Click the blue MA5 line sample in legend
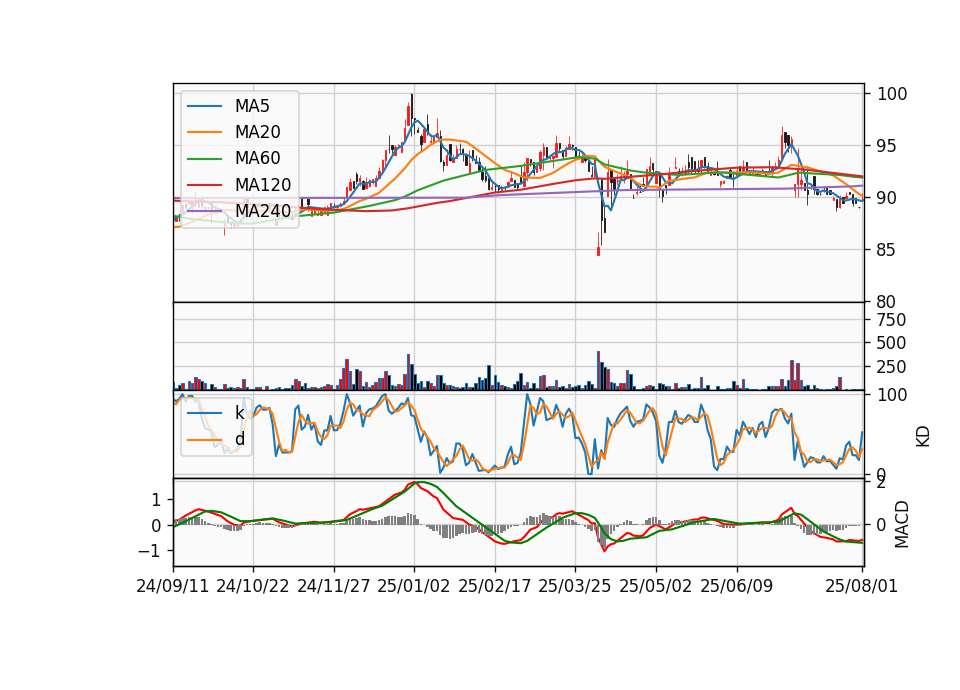 204,106
